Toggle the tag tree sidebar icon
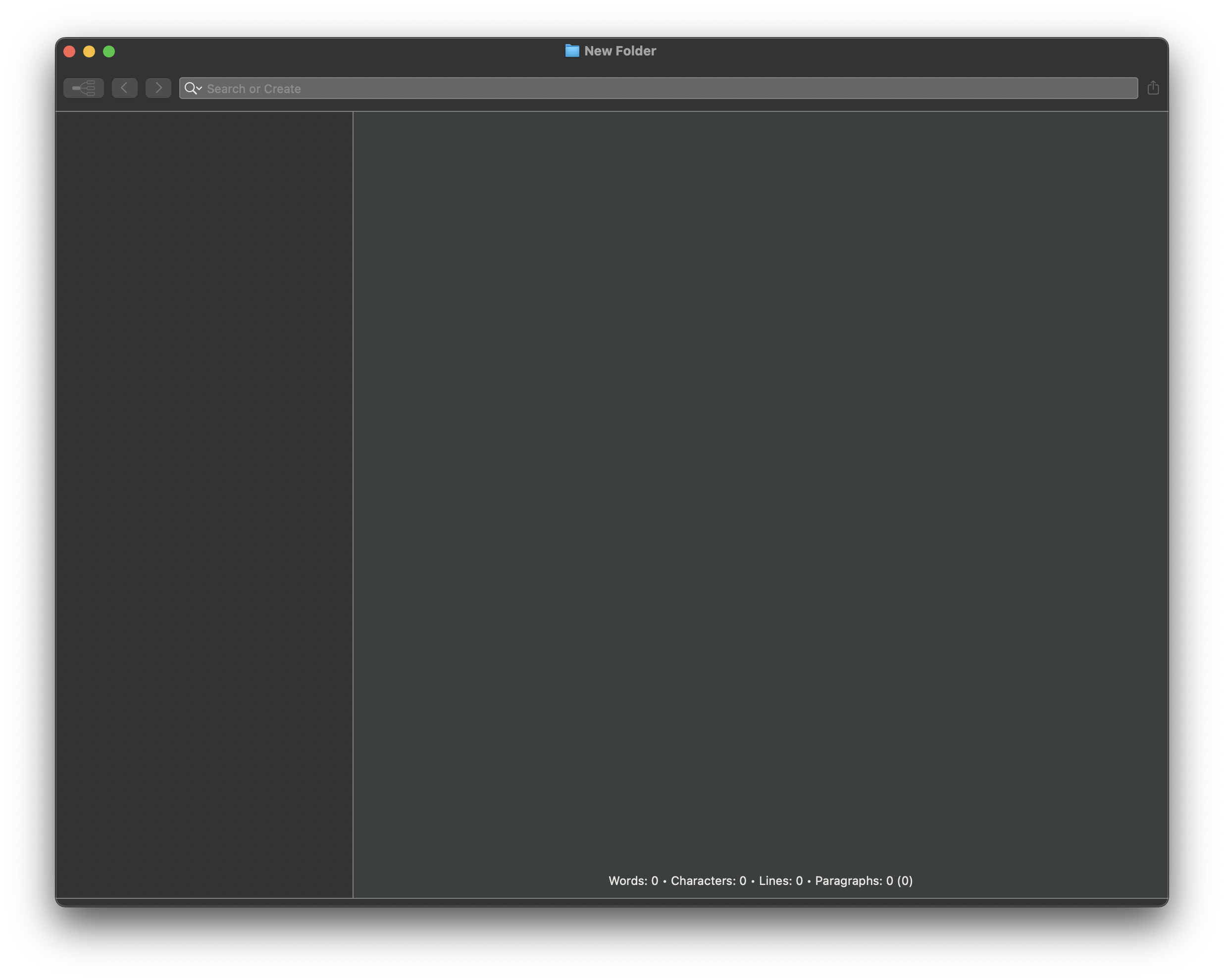This screenshot has width=1224, height=980. [84, 88]
